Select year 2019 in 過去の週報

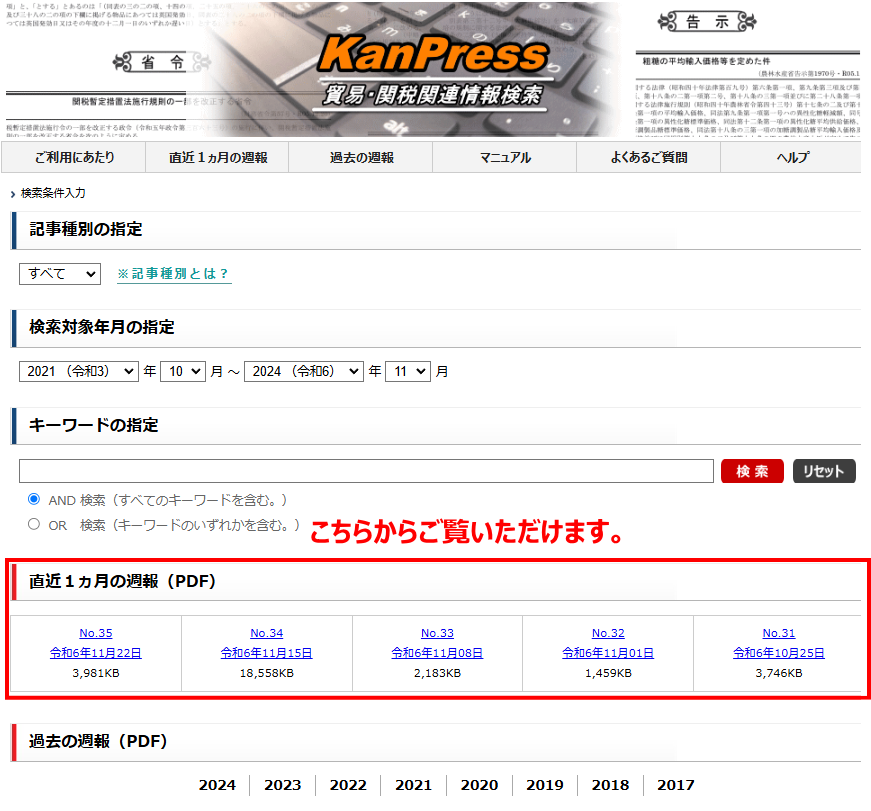545,785
